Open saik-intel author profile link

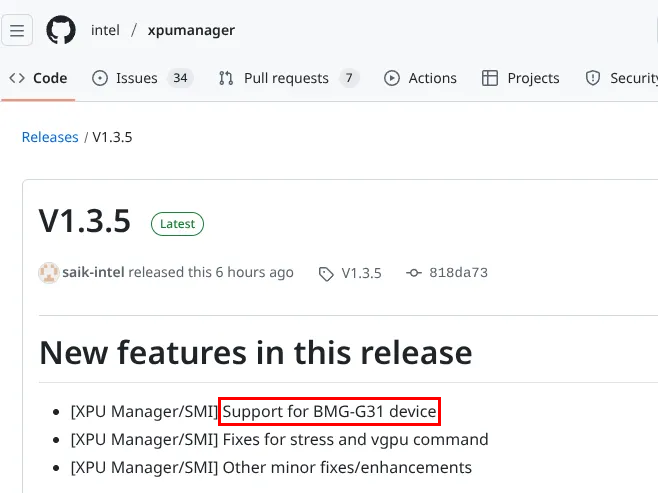[x=92, y=272]
